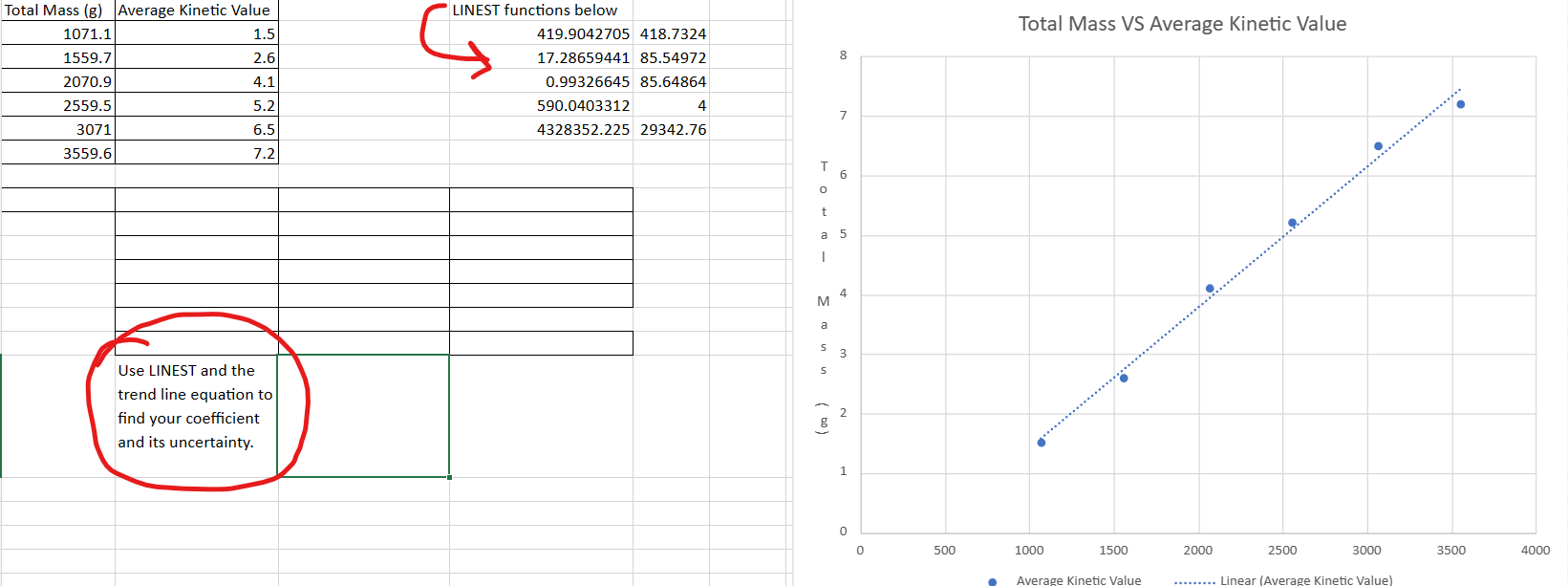The width and height of the screenshot is (1568, 586).
Task: Click horizontal axis label 2000
Action: (x=1198, y=550)
